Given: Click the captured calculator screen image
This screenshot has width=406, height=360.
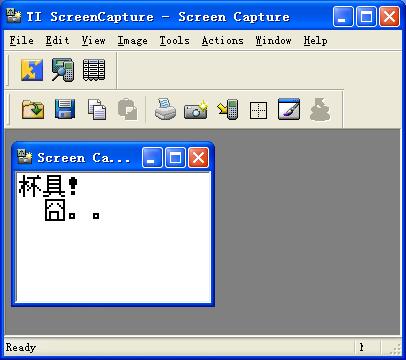Looking at the screenshot, I should (113, 237).
